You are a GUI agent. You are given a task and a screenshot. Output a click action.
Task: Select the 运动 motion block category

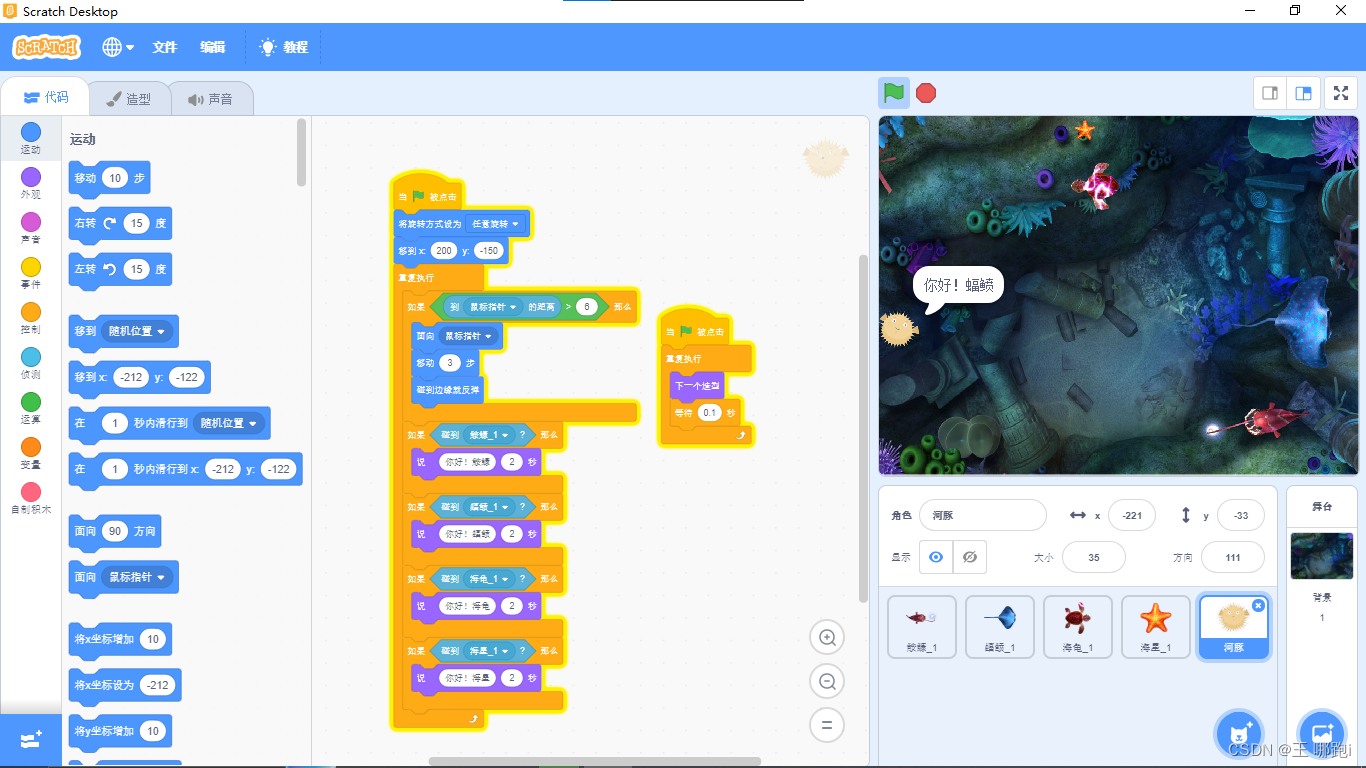[31, 139]
